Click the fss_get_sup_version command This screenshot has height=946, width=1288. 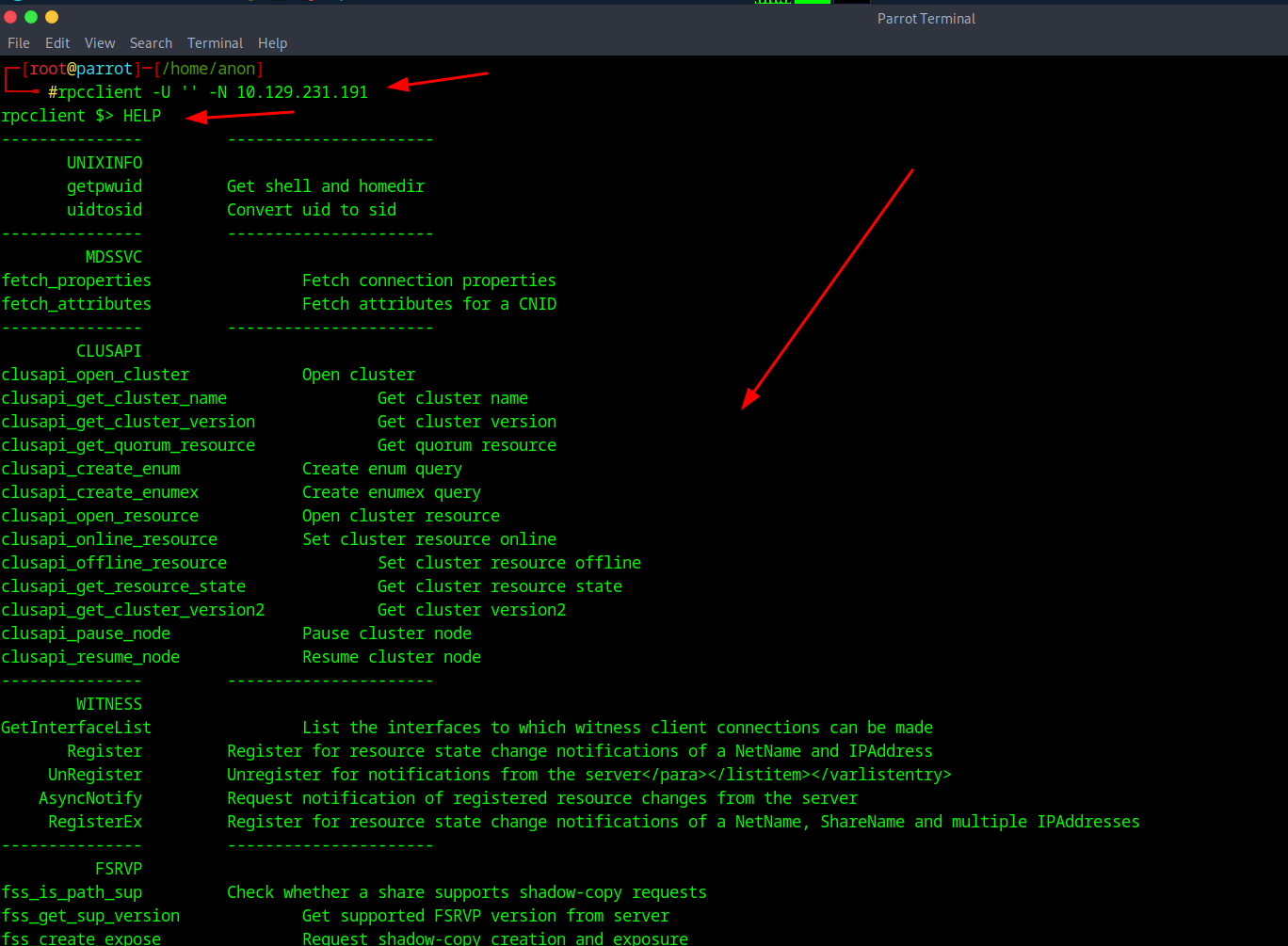tap(90, 916)
